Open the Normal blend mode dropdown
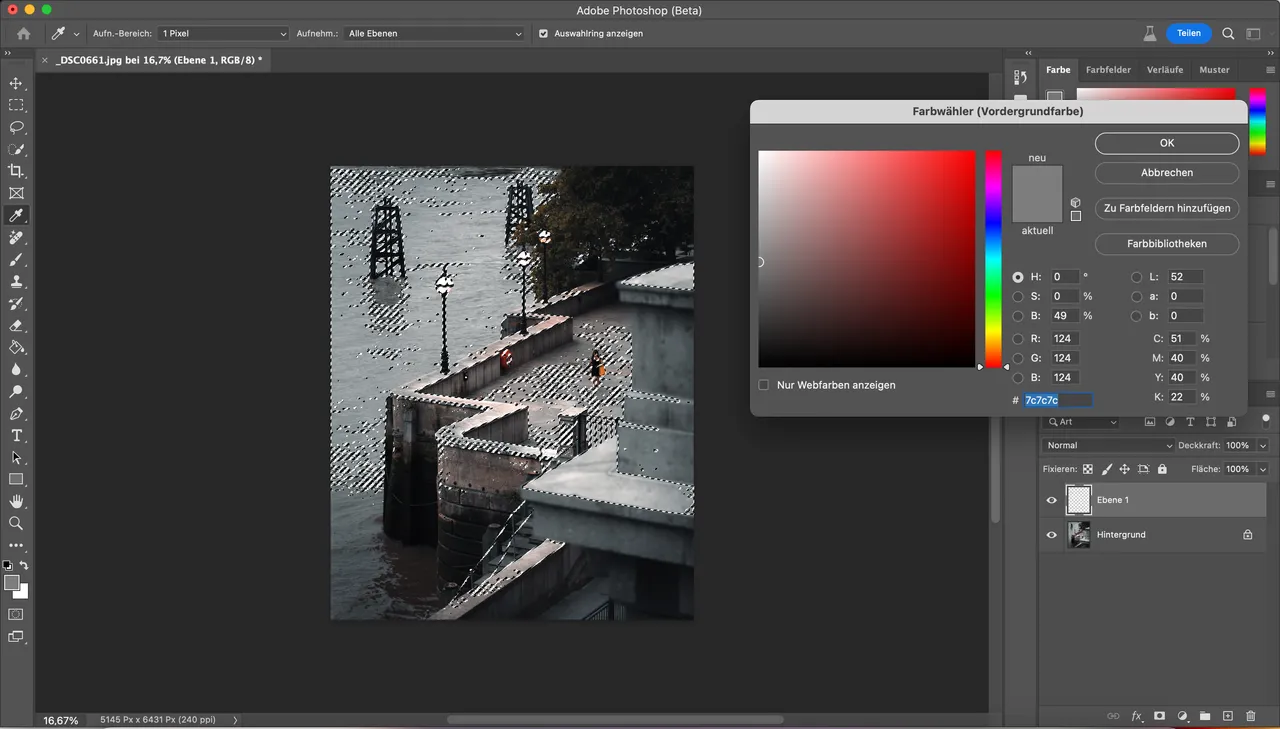The height and width of the screenshot is (729, 1280). click(1108, 445)
